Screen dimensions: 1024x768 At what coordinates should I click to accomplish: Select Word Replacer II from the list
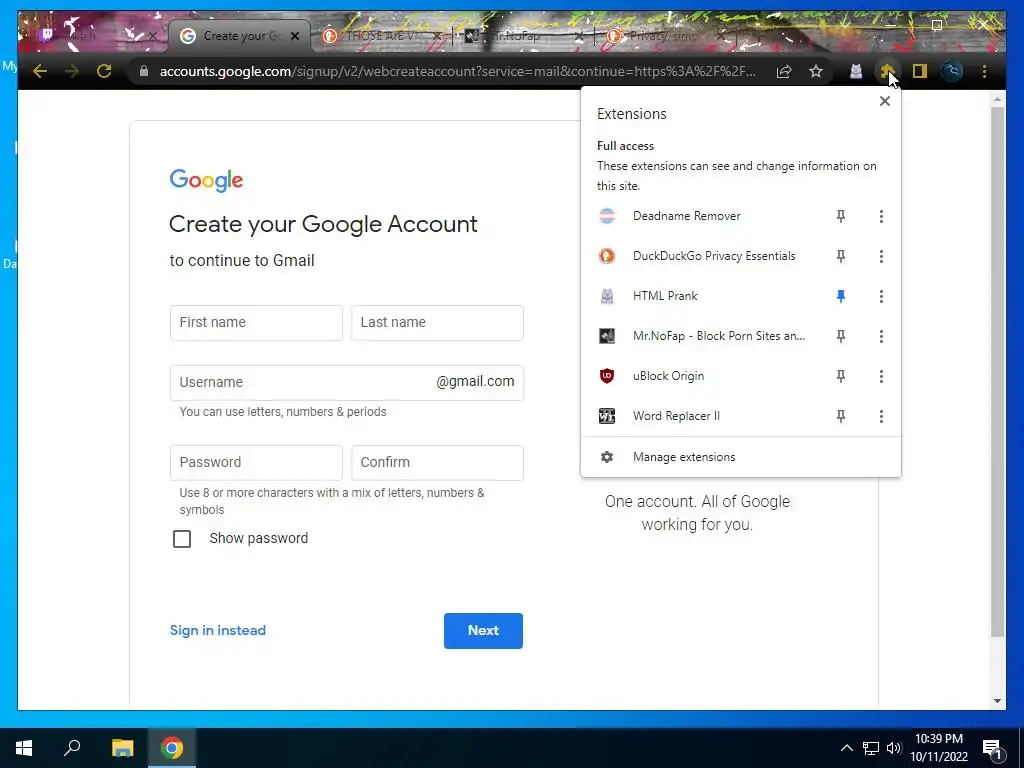coord(676,416)
